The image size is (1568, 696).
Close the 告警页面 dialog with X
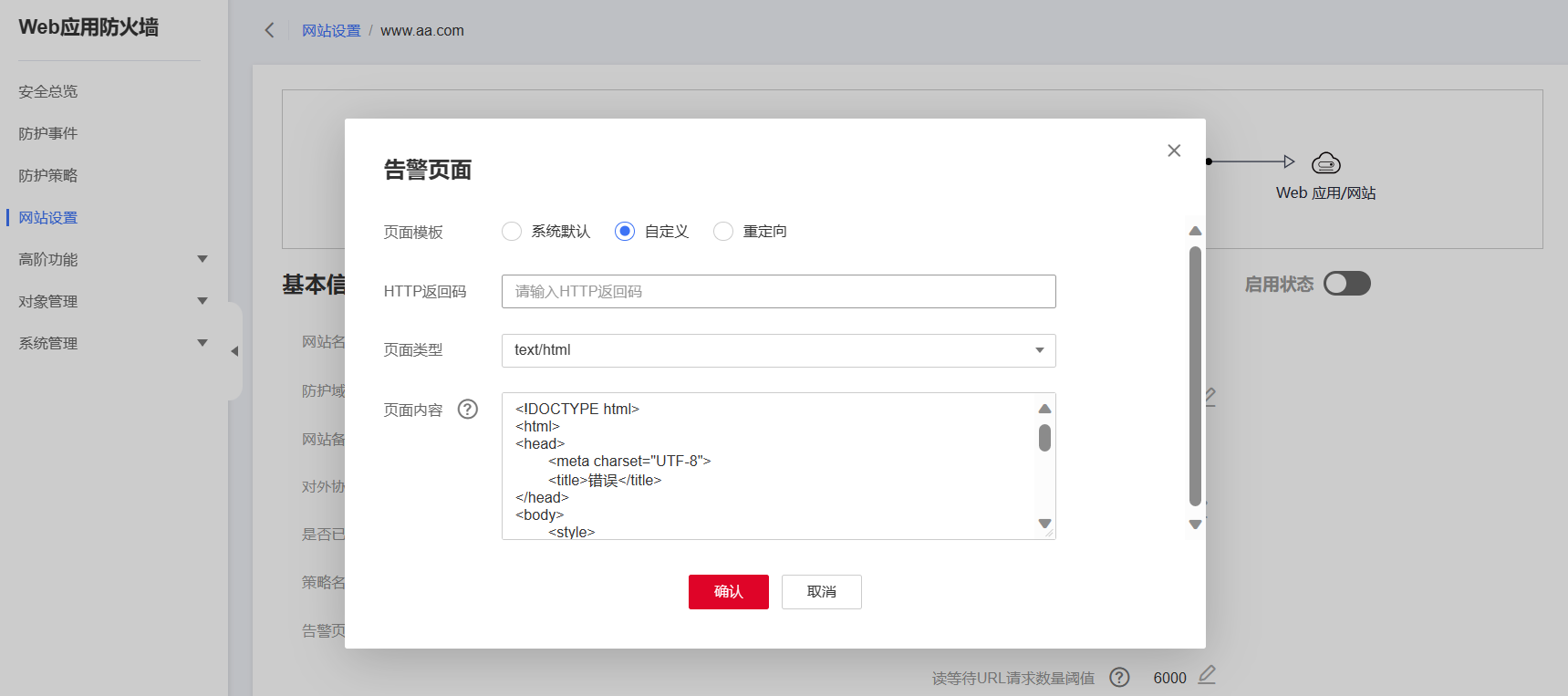(x=1174, y=151)
